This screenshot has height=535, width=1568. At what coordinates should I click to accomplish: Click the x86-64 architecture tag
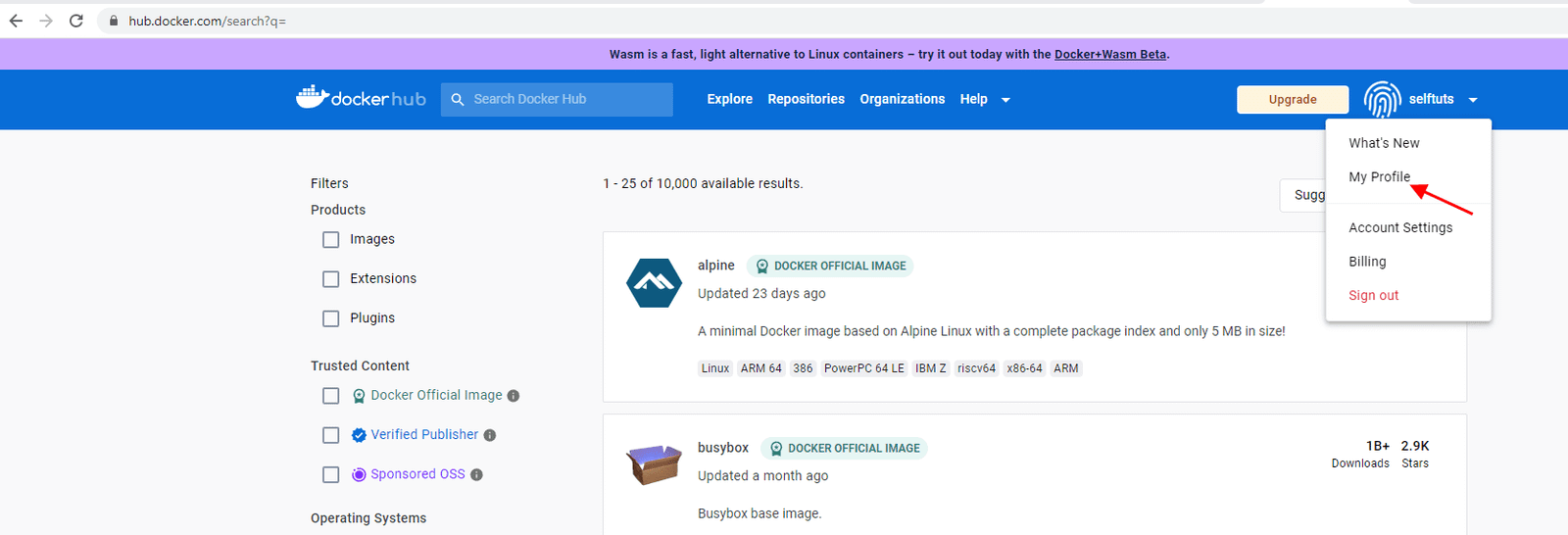[1025, 368]
